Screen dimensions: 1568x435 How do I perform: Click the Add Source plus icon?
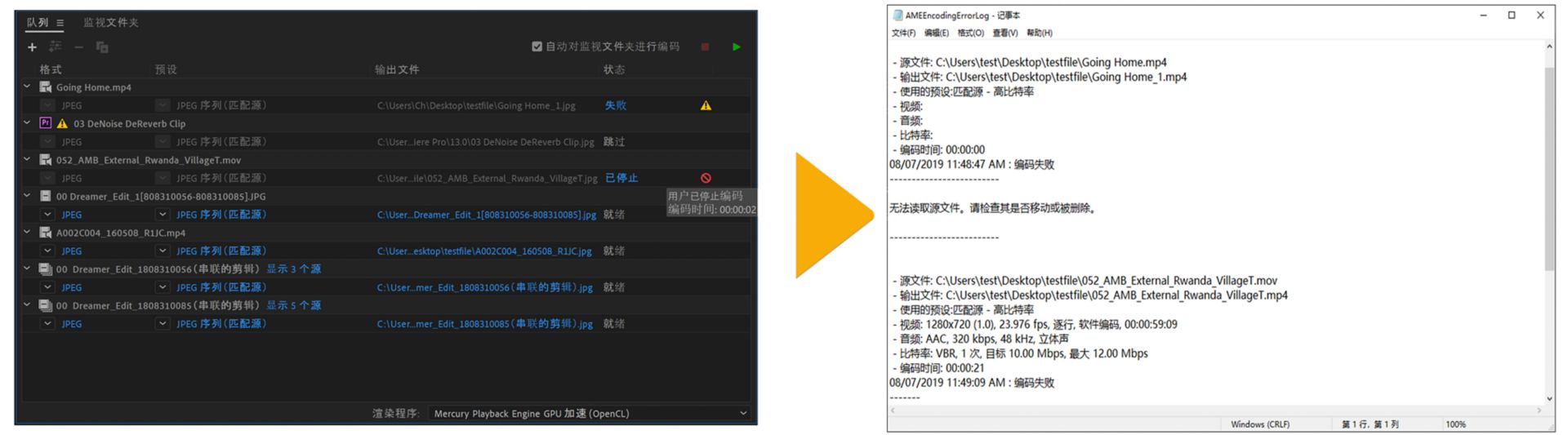coord(32,47)
